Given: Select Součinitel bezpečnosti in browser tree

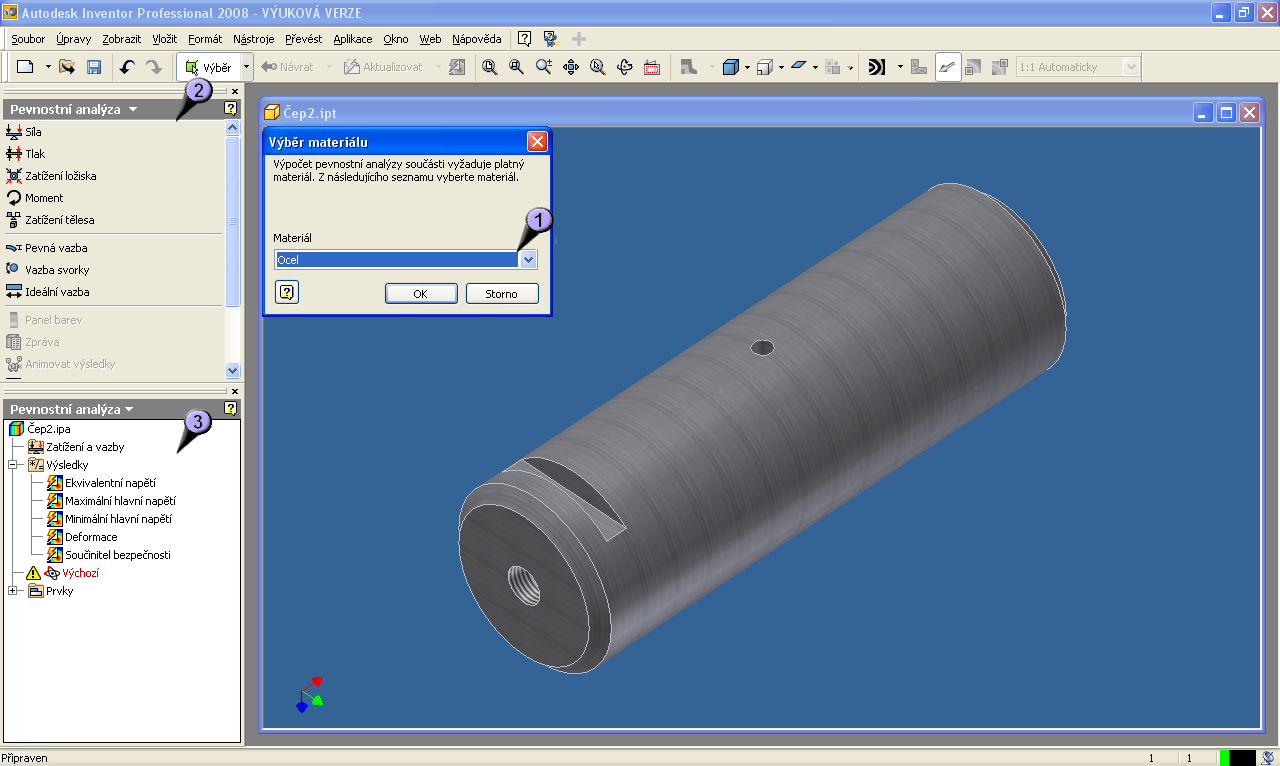Looking at the screenshot, I should click(x=117, y=555).
